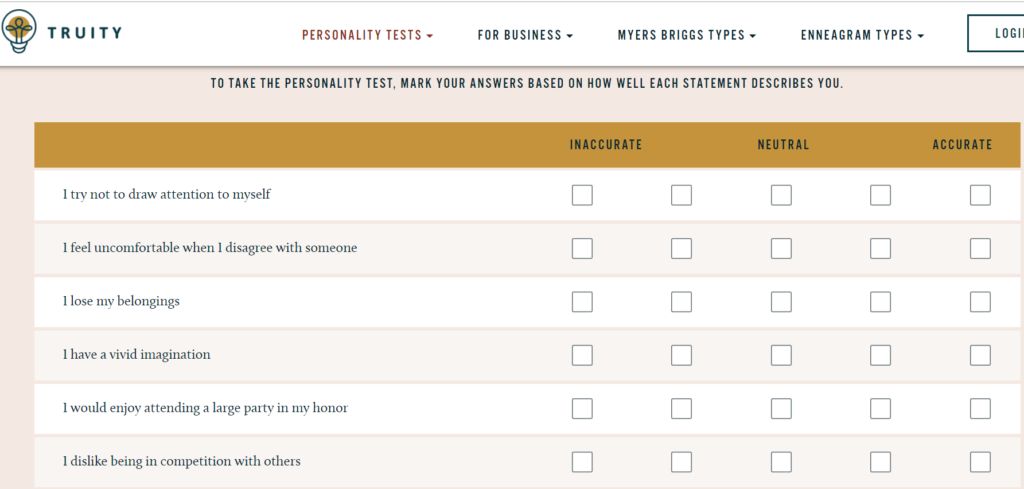Expand the For Business menu
1024x489 pixels.
pos(525,35)
